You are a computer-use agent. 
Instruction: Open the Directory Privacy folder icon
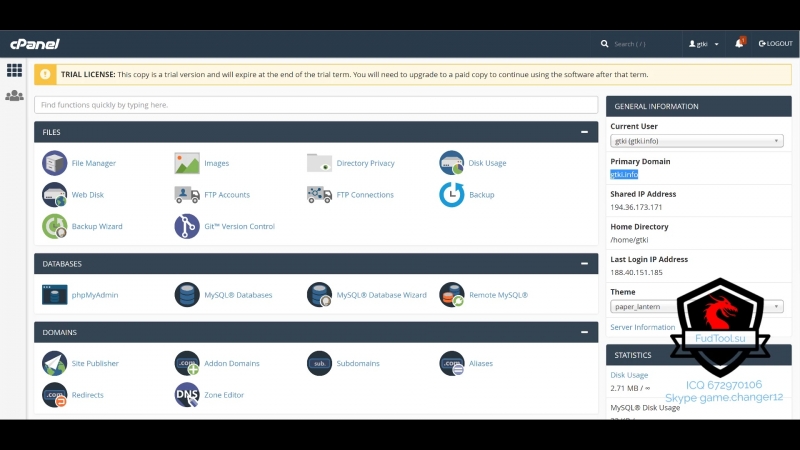click(x=319, y=163)
